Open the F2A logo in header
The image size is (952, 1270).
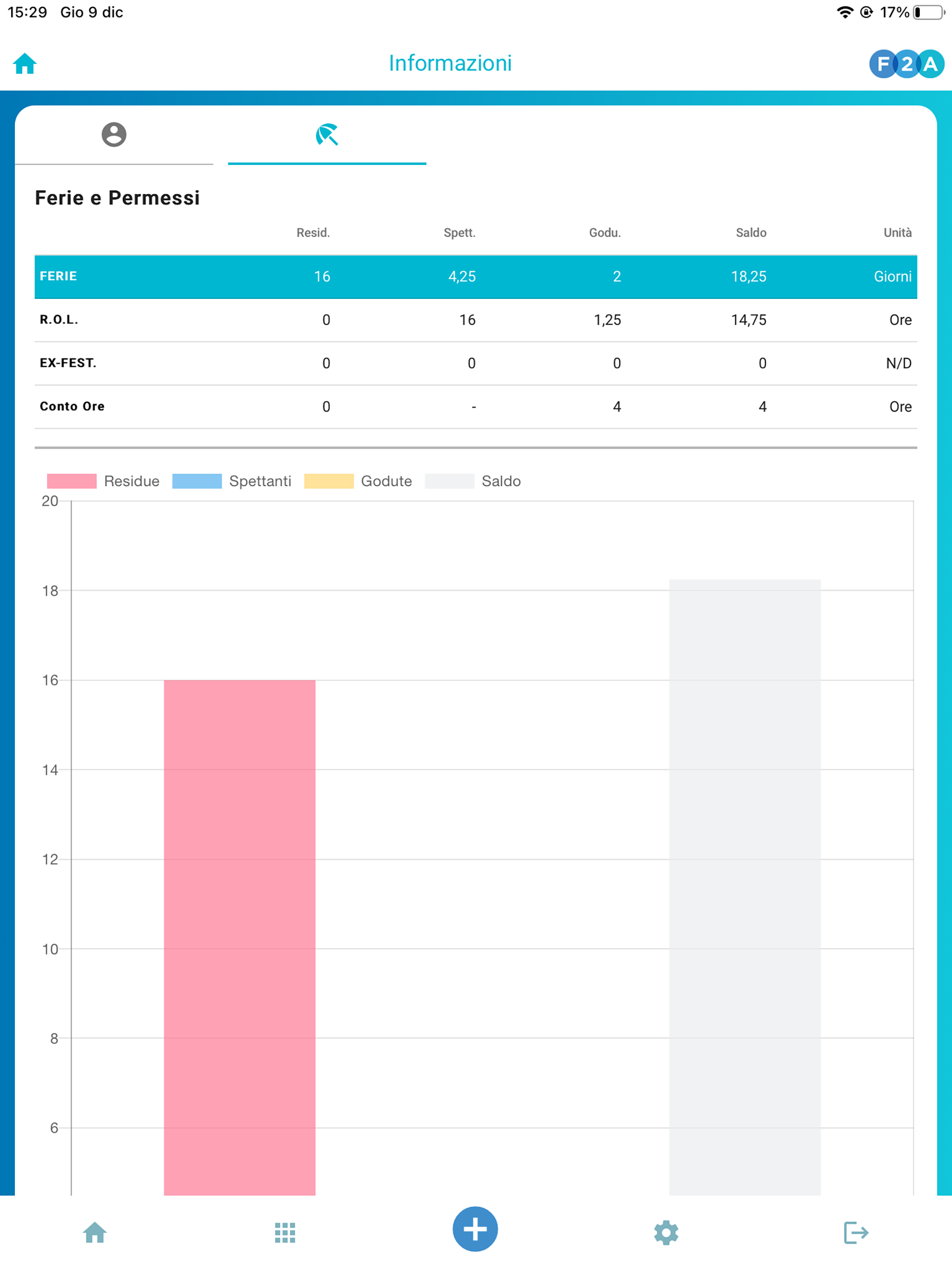pyautogui.click(x=906, y=64)
